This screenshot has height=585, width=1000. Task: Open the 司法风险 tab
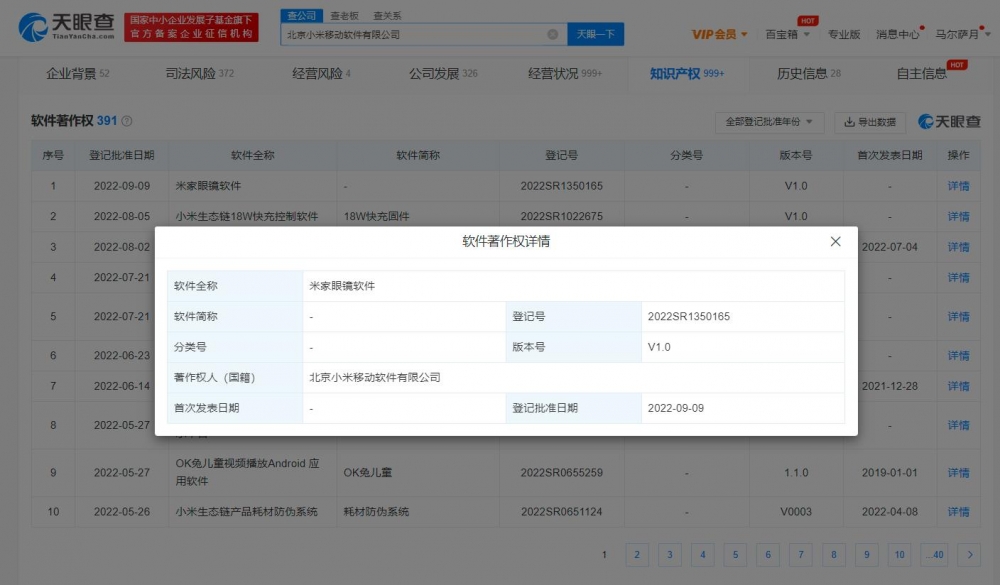(200, 74)
